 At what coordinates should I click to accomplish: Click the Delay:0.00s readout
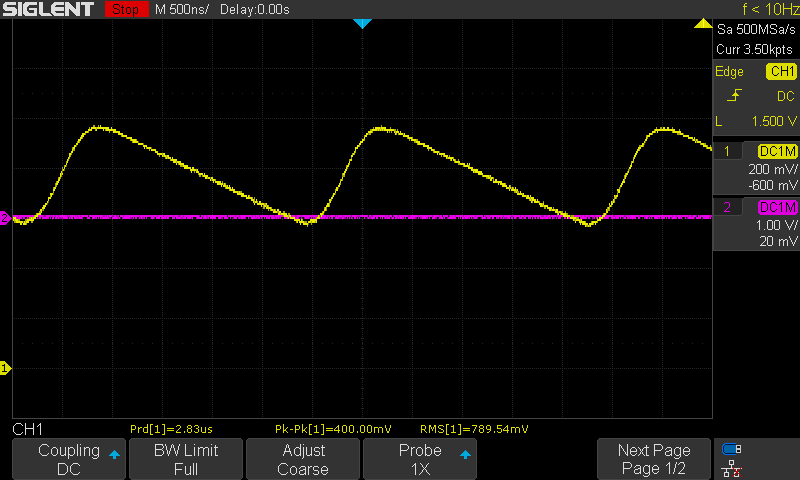pyautogui.click(x=255, y=9)
